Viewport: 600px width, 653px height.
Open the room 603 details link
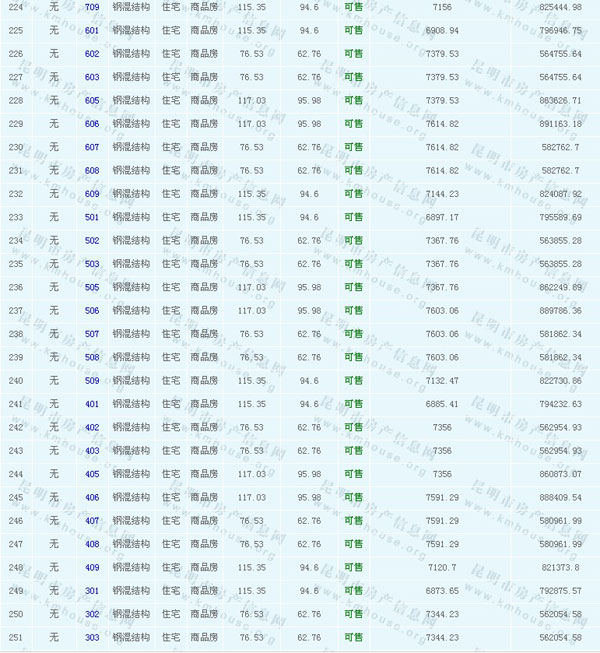(x=92, y=77)
